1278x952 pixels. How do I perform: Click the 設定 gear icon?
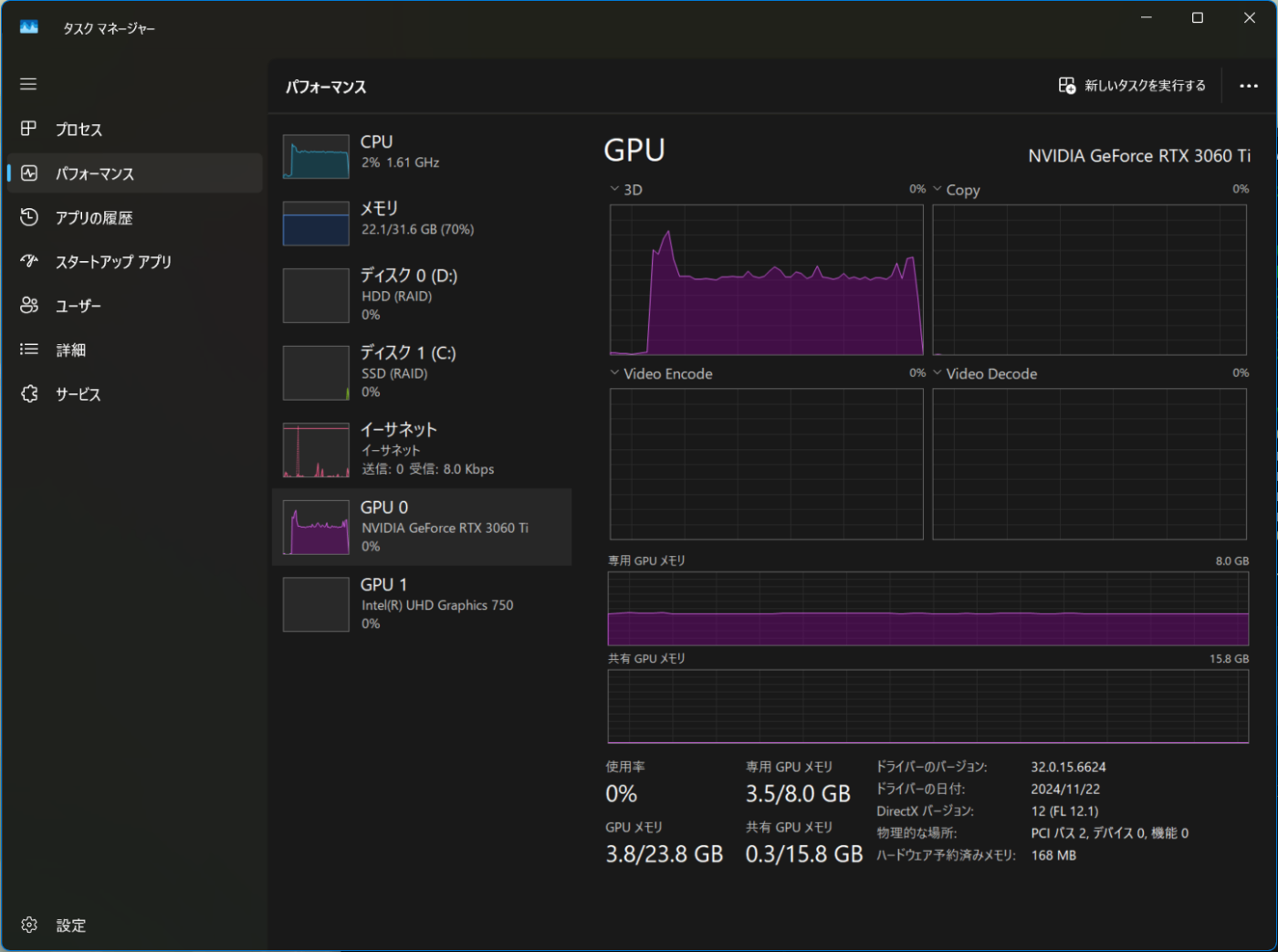29,925
